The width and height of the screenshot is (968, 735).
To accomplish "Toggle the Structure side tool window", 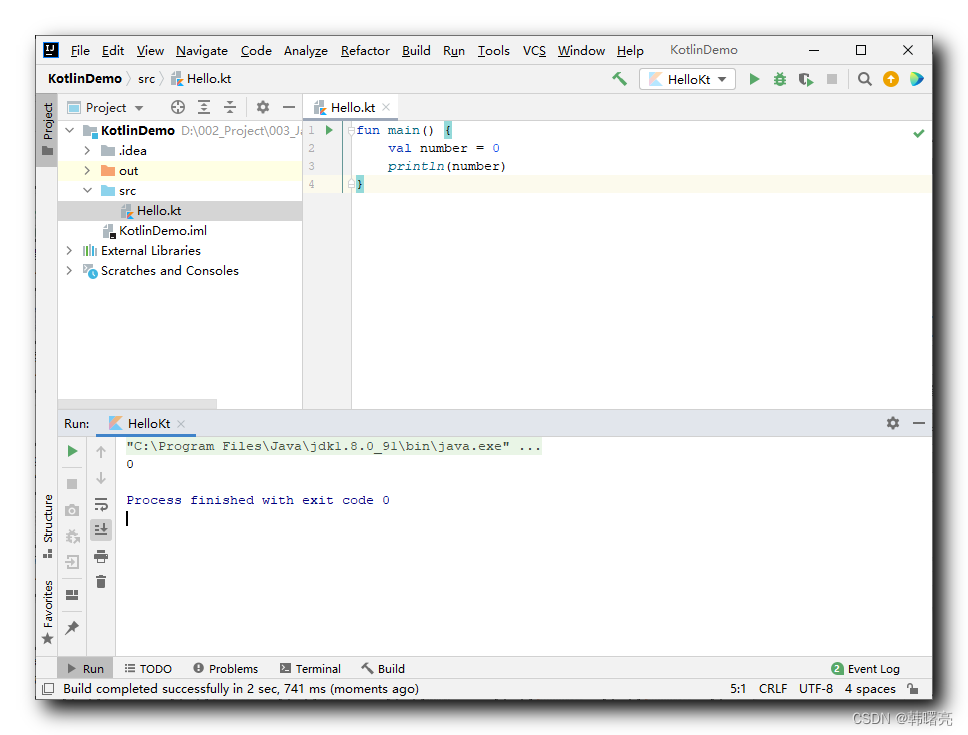I will pyautogui.click(x=48, y=526).
